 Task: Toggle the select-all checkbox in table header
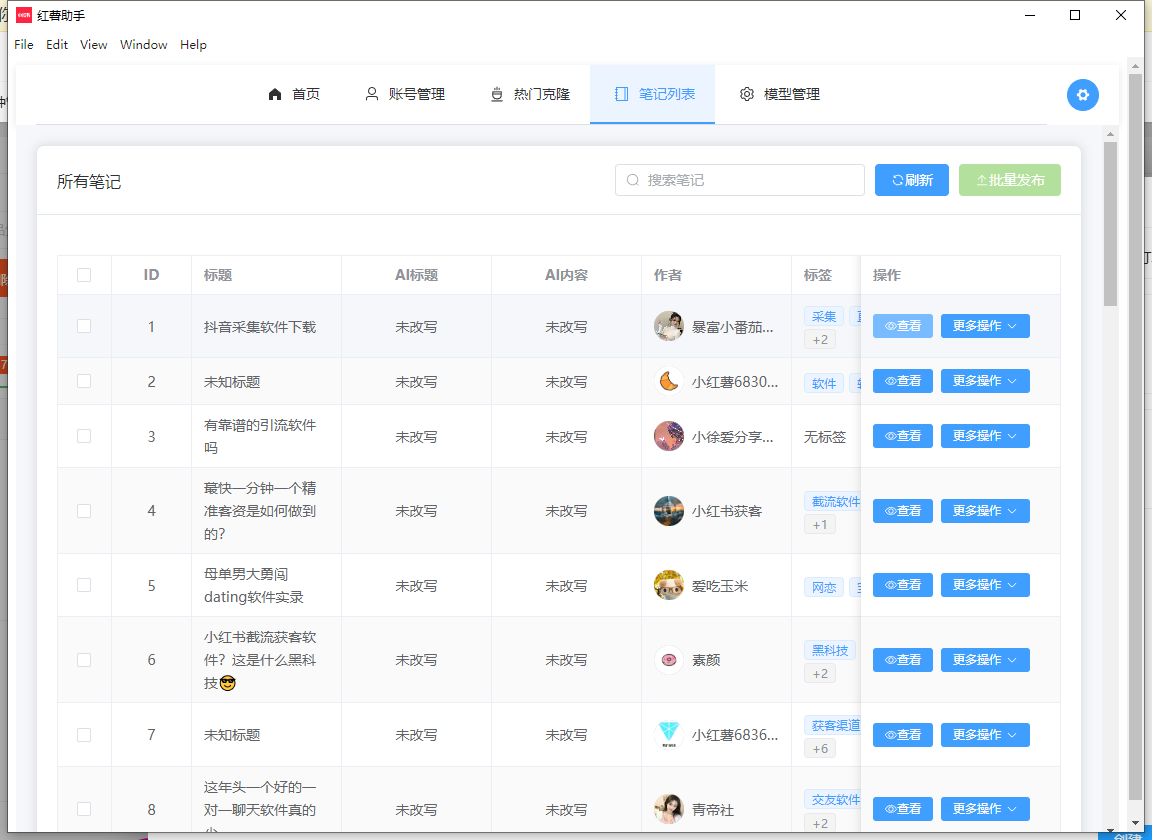[x=84, y=275]
